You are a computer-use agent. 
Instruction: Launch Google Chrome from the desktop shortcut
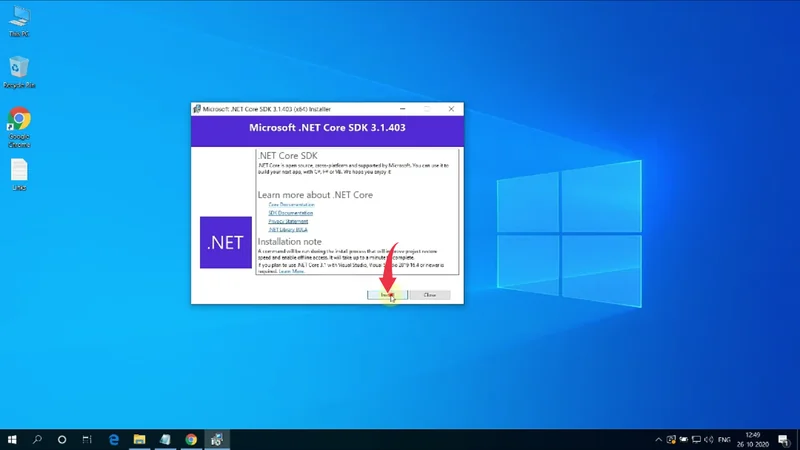[x=18, y=124]
